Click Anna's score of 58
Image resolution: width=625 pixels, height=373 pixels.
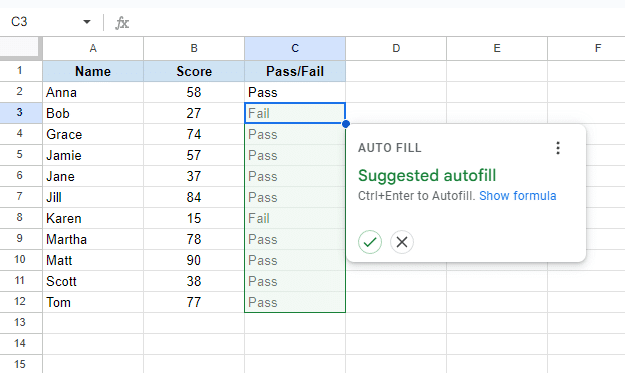pyautogui.click(x=194, y=92)
